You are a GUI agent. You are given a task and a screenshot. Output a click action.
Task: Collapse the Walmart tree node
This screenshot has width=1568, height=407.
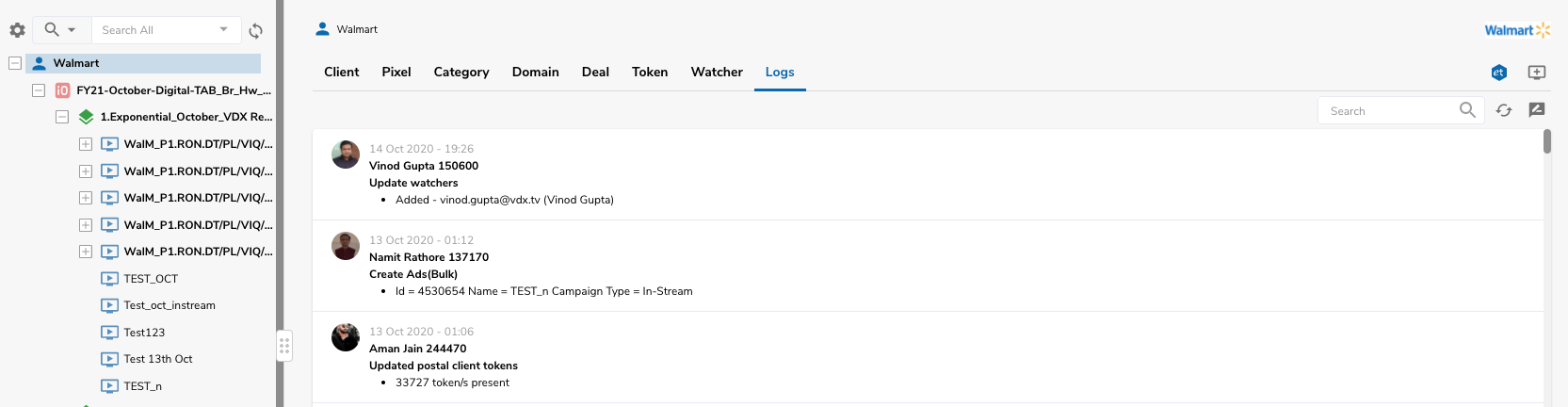(x=15, y=63)
